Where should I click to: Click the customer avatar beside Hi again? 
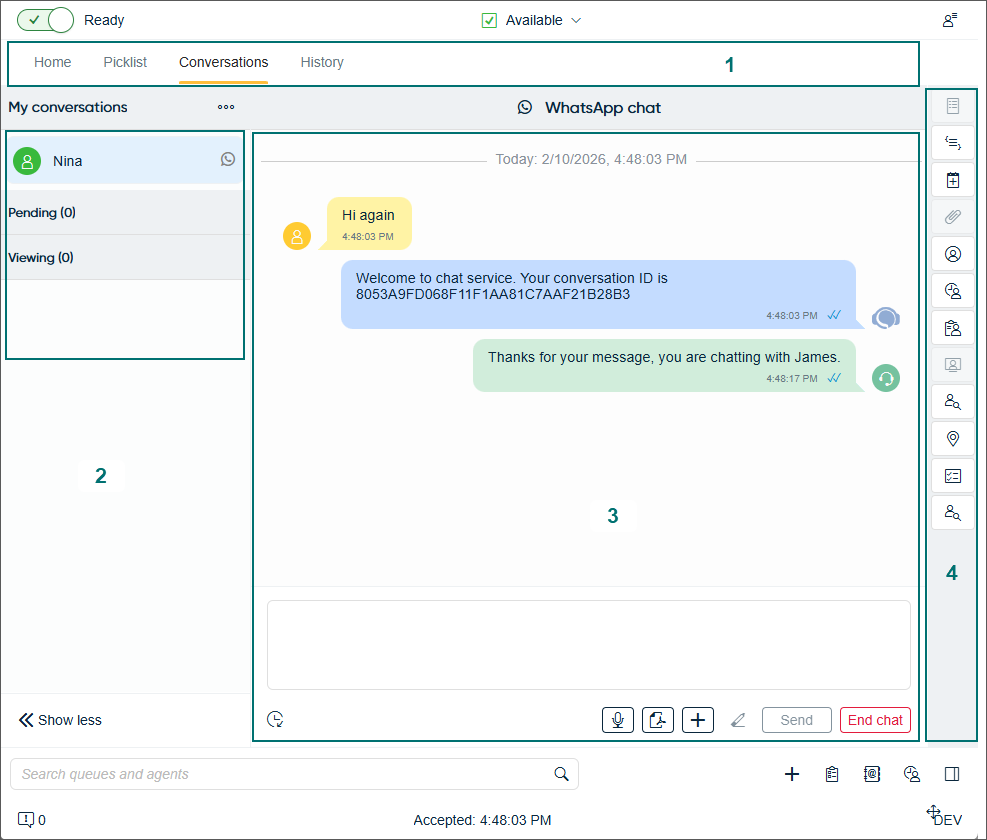coord(296,236)
